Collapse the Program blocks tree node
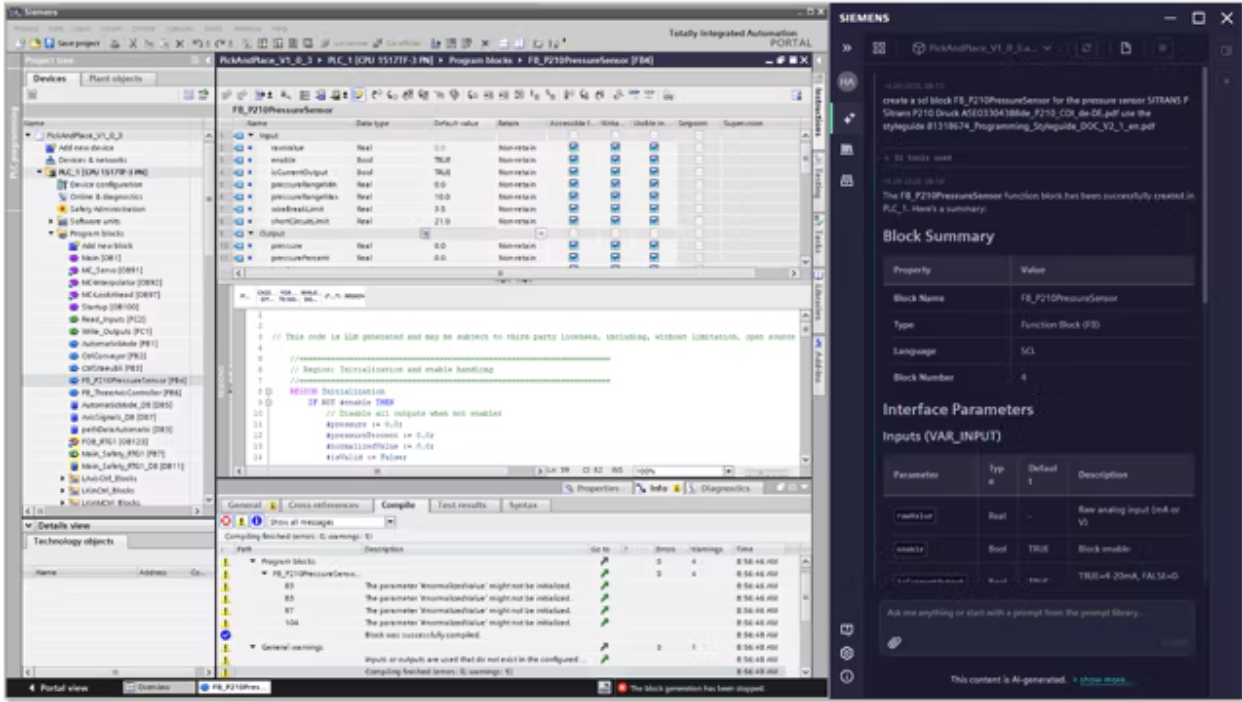 click(x=50, y=233)
